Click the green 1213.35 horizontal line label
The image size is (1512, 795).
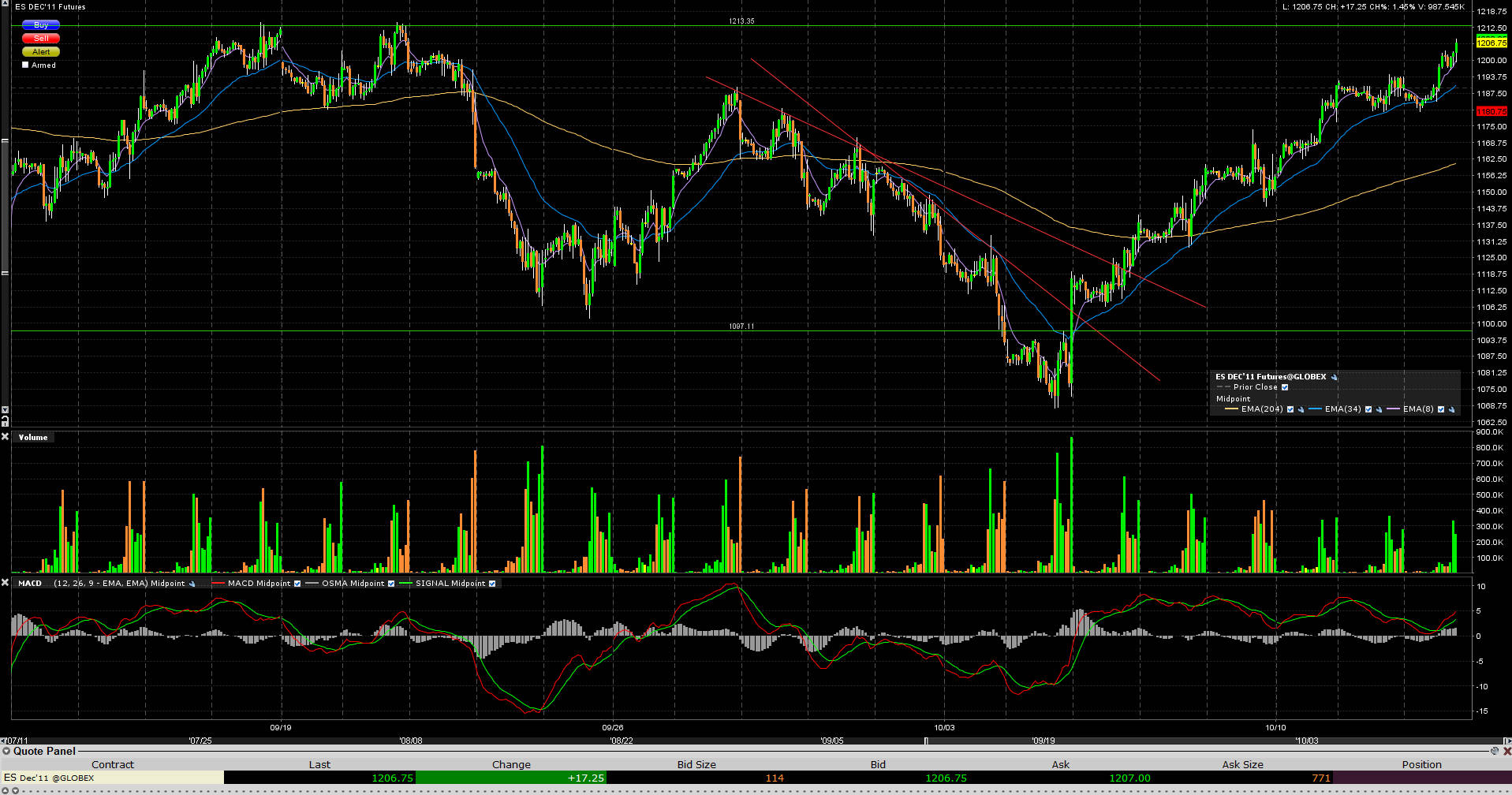pyautogui.click(x=741, y=21)
